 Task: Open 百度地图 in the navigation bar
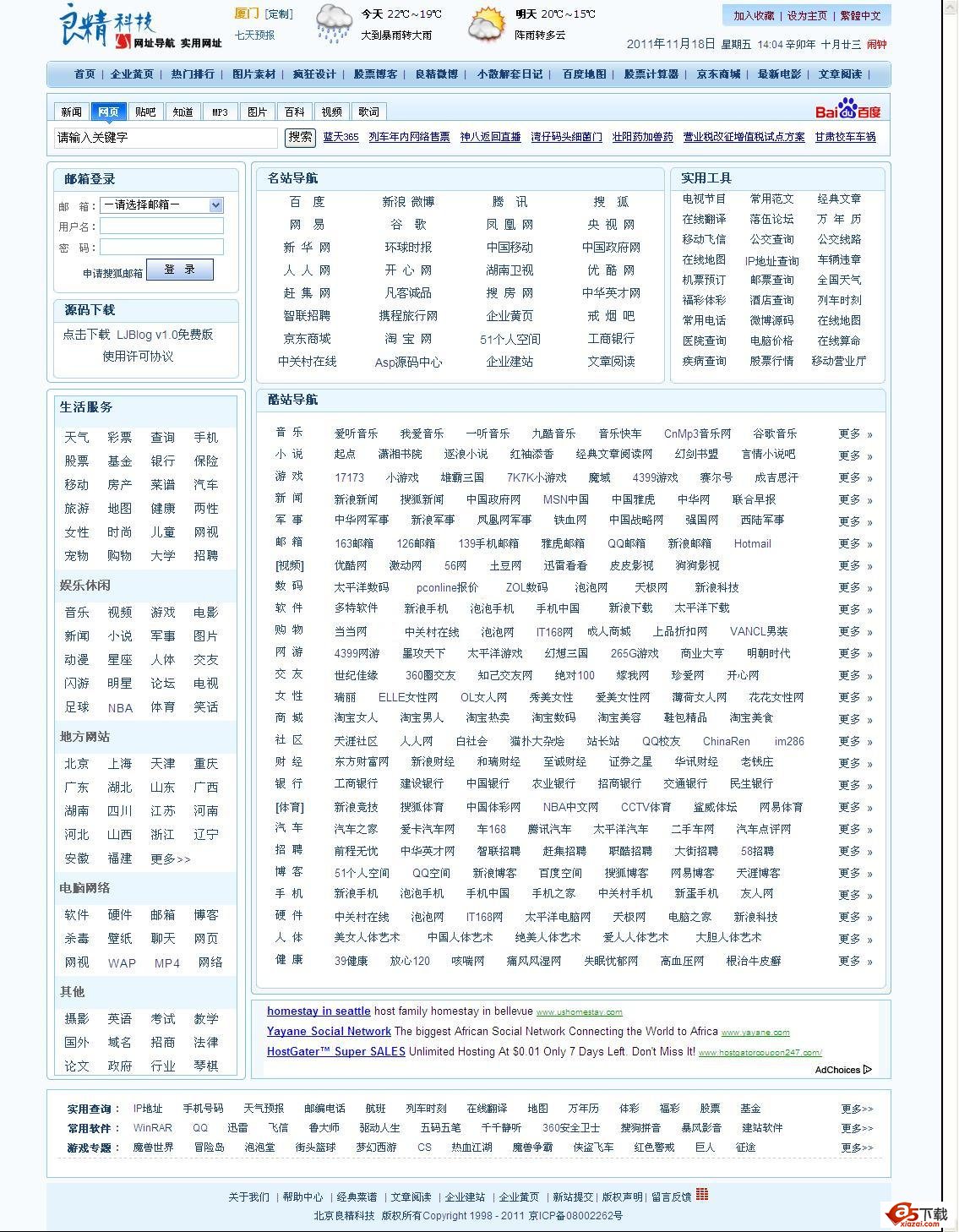coord(585,74)
